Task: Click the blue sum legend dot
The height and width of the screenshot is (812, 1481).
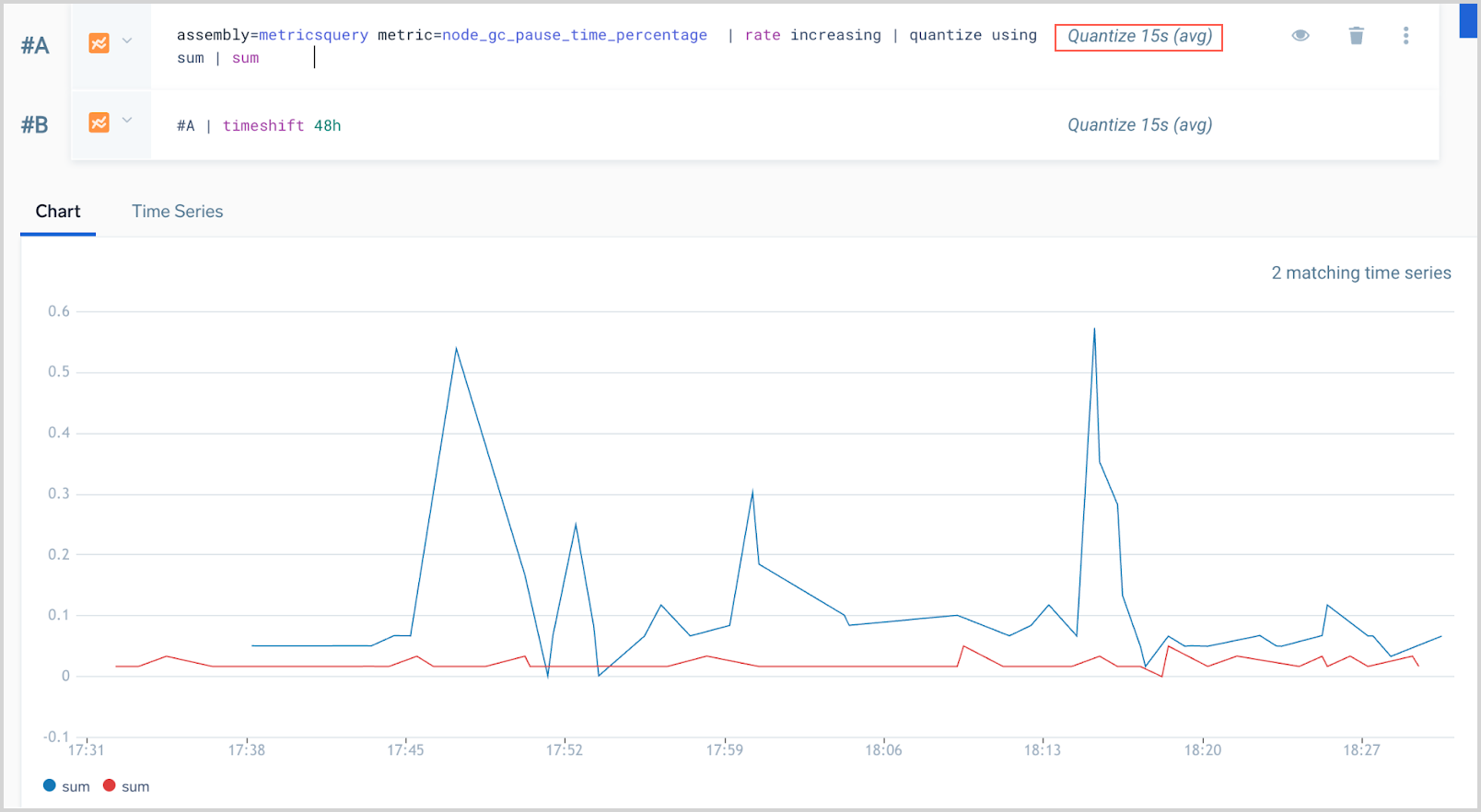Action: 50,785
